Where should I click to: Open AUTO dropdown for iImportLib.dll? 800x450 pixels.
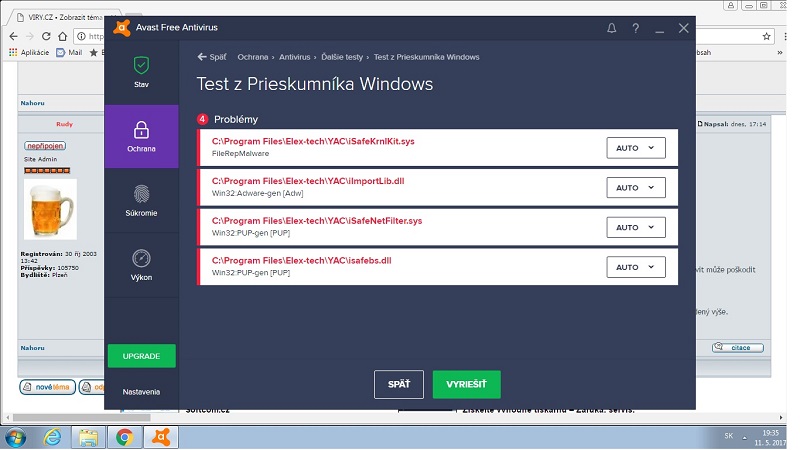pos(635,188)
